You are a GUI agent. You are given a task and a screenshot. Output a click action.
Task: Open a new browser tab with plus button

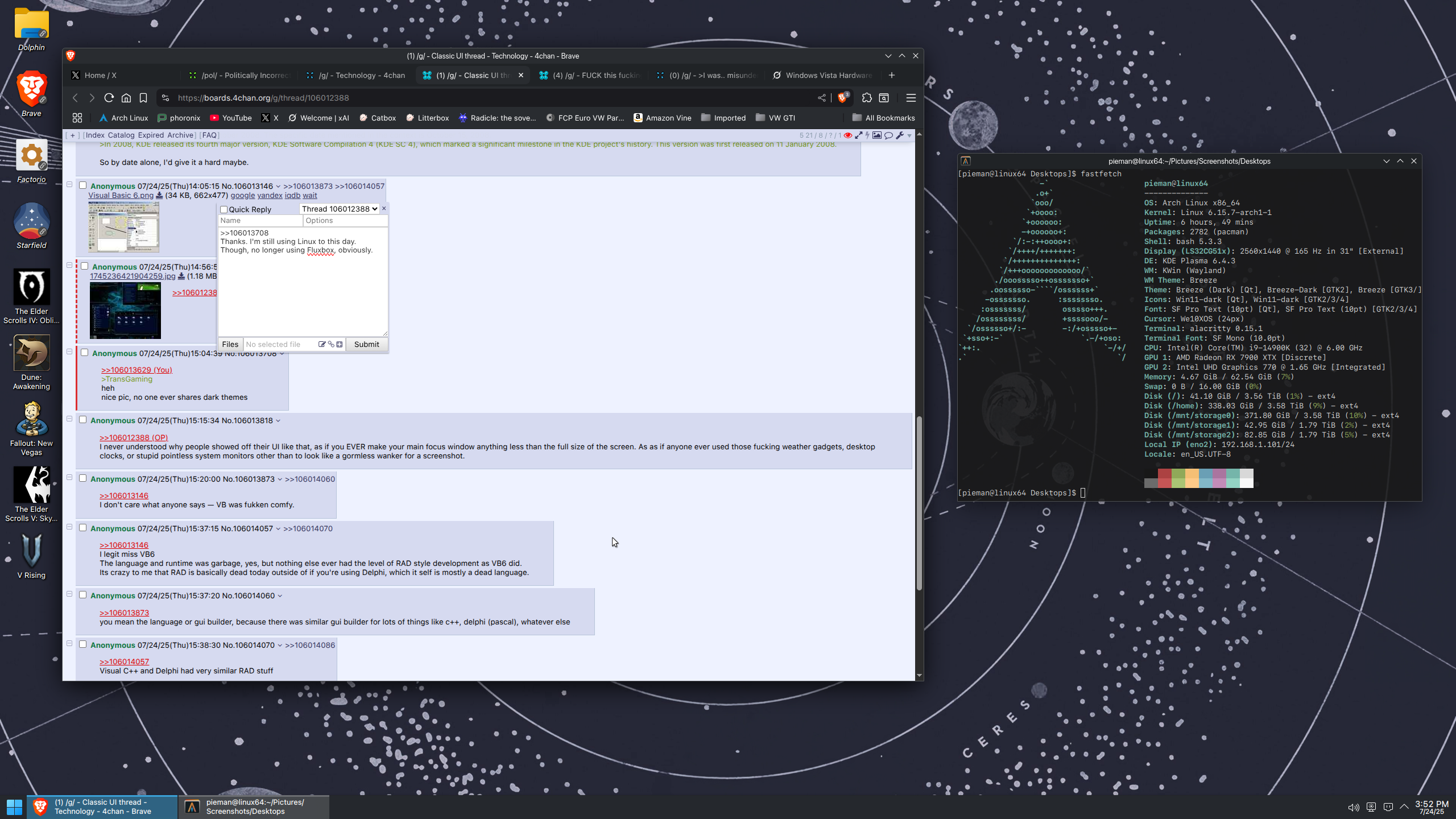tap(891, 75)
